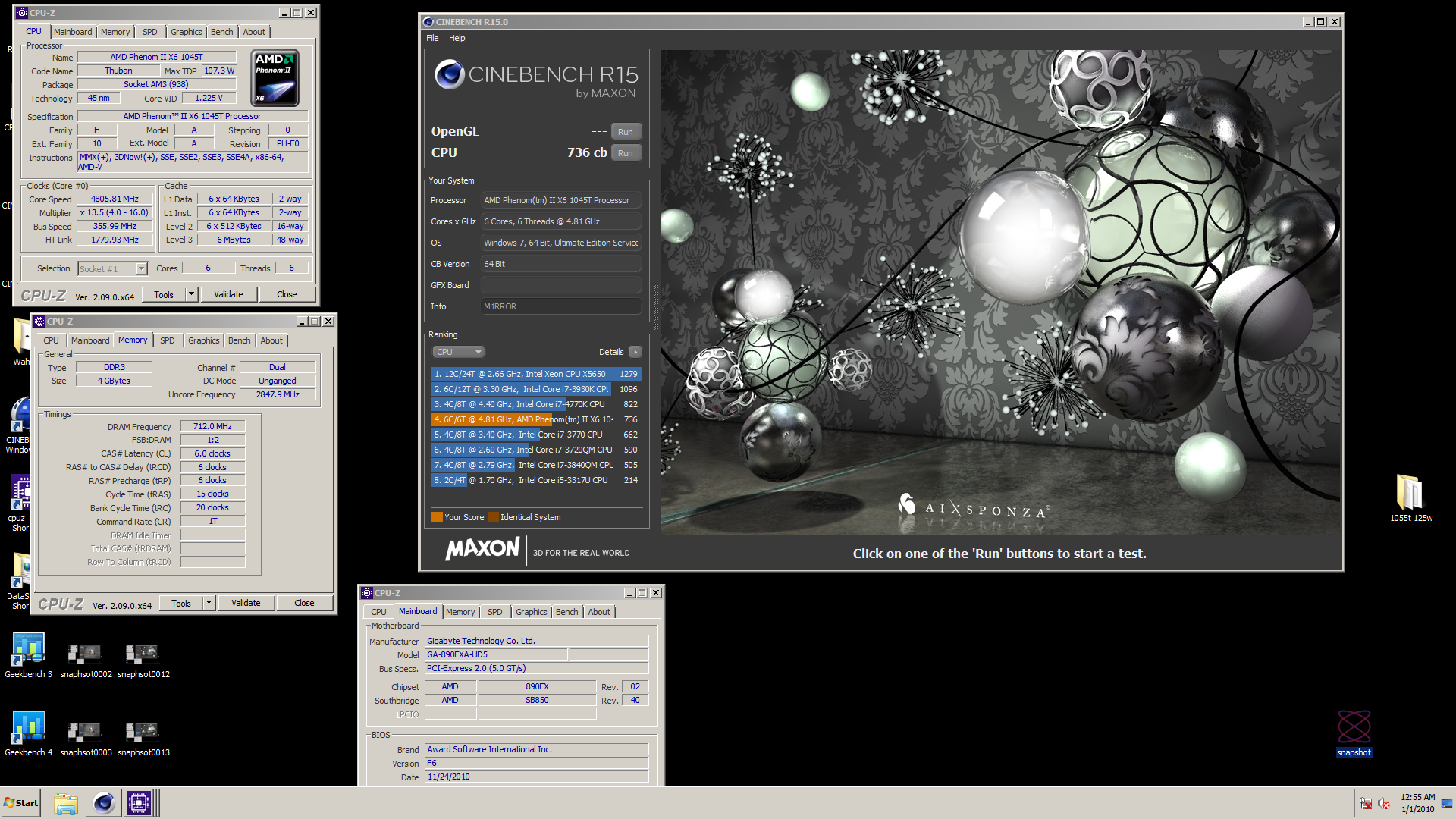Click the Show desktop tray button
Viewport: 1456px width, 819px height.
pos(1447,803)
